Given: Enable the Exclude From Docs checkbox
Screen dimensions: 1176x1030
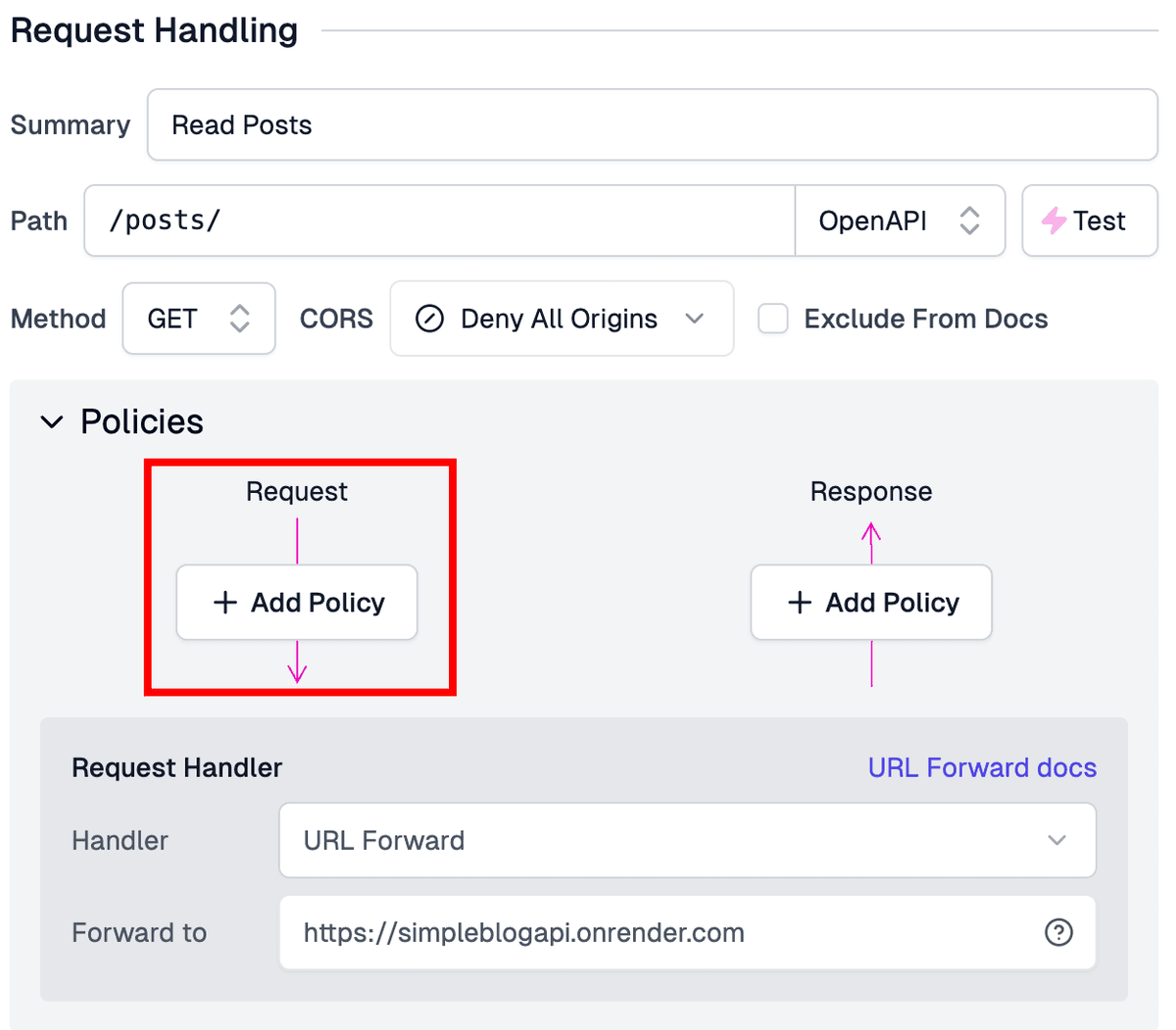Looking at the screenshot, I should coord(773,319).
